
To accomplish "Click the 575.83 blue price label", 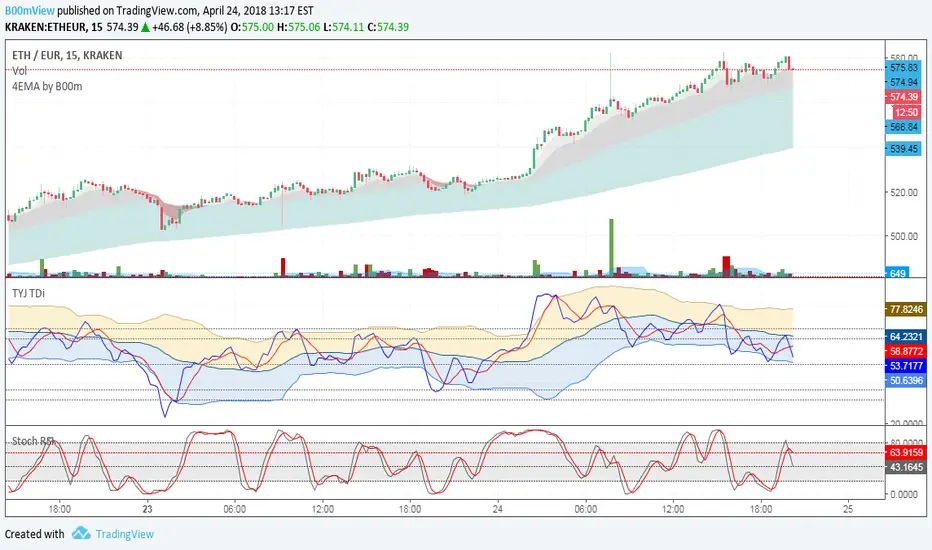I will coord(903,68).
